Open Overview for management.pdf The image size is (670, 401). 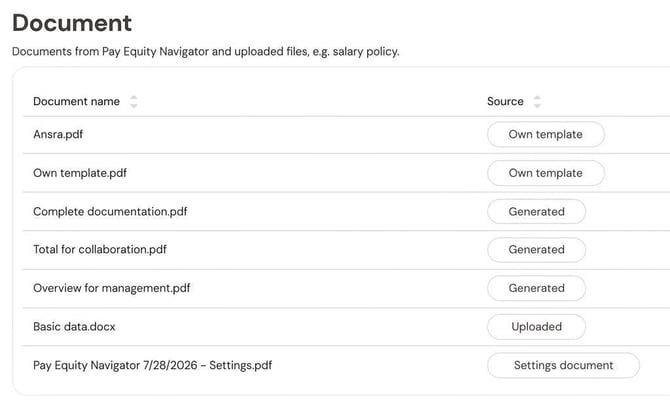(112, 288)
